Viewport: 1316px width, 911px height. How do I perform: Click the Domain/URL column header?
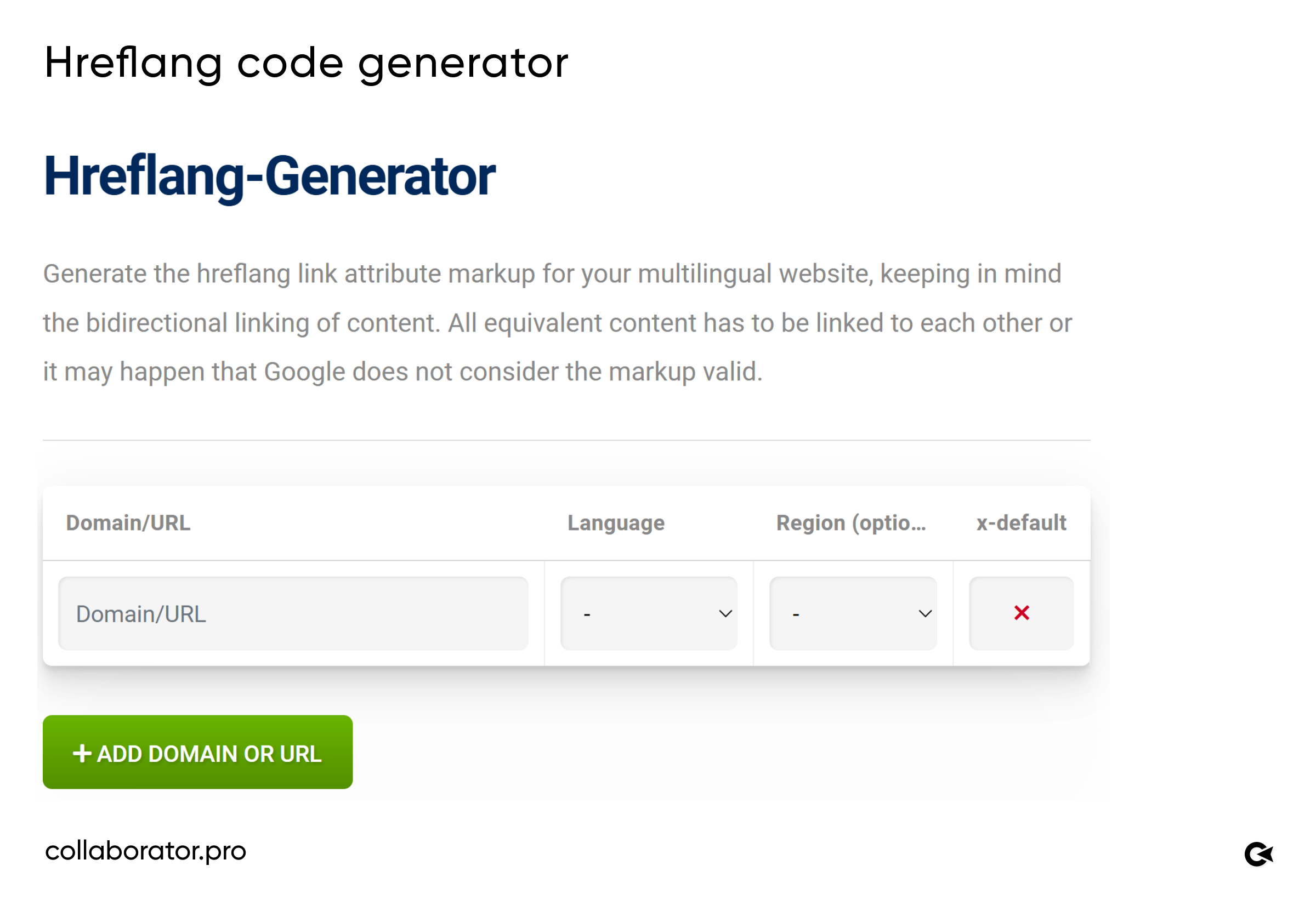[128, 523]
